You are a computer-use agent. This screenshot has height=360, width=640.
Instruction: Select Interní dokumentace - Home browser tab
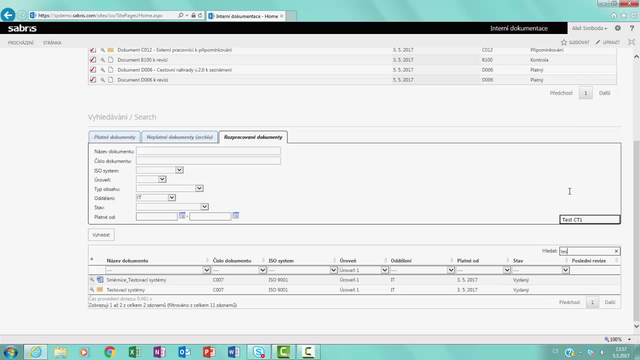[246, 16]
